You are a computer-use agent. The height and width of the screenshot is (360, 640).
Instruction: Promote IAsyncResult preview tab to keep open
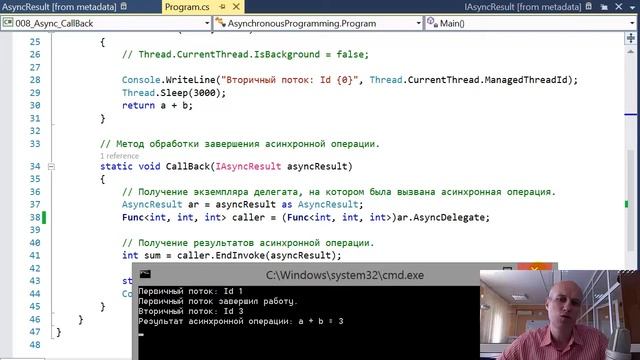pos(604,7)
